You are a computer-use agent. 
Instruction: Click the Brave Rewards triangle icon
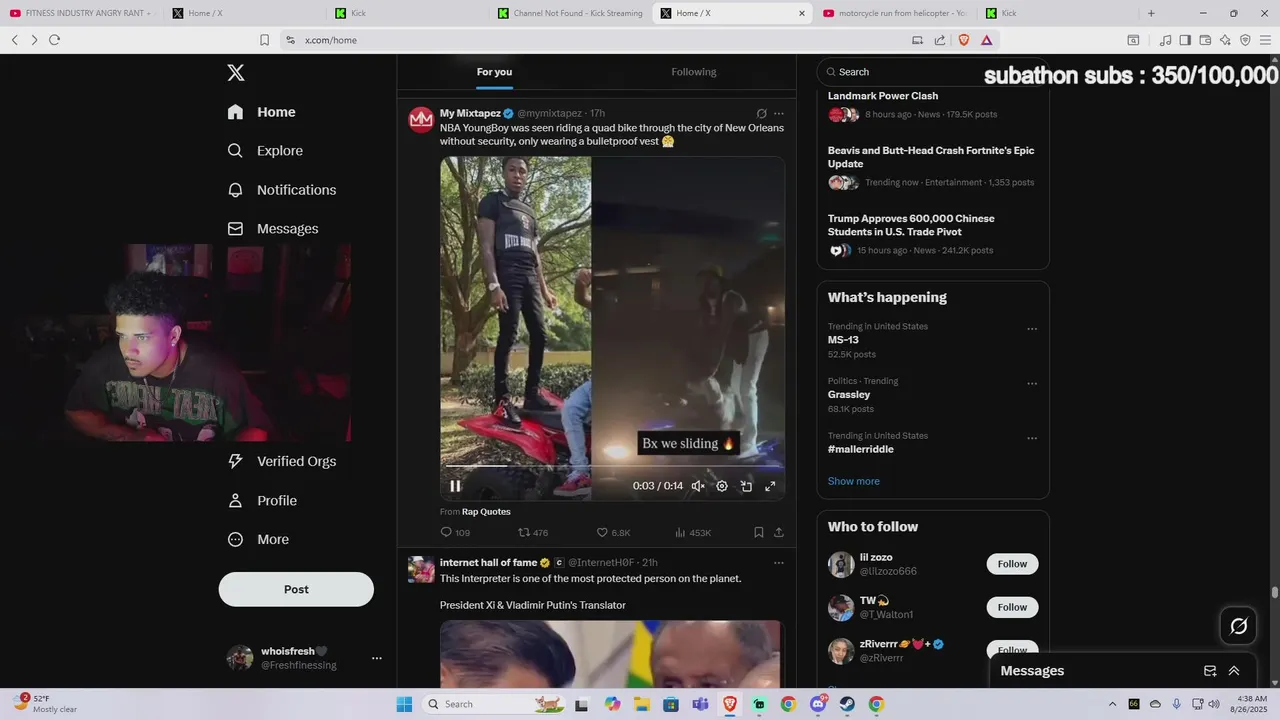pyautogui.click(x=987, y=40)
